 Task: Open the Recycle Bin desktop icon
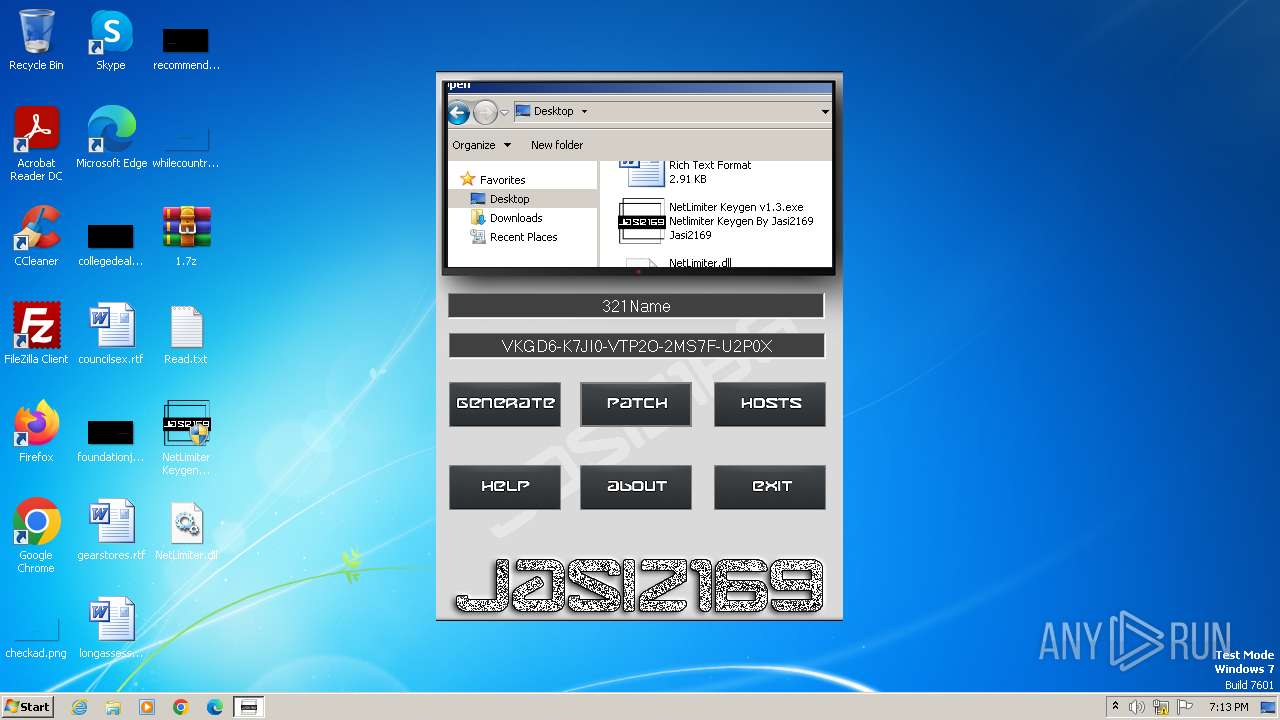point(36,40)
